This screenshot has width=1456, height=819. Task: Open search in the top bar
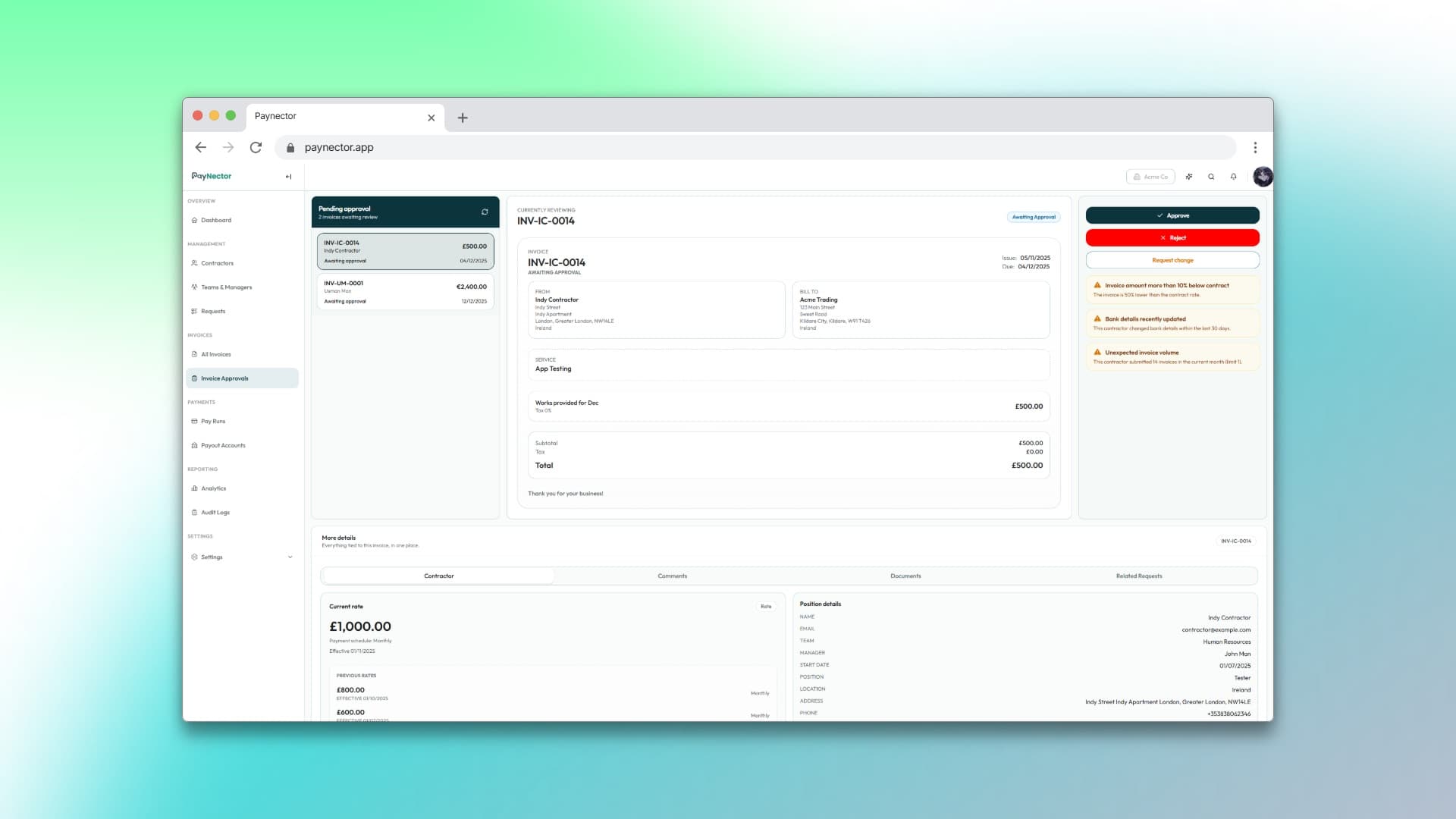[1211, 176]
